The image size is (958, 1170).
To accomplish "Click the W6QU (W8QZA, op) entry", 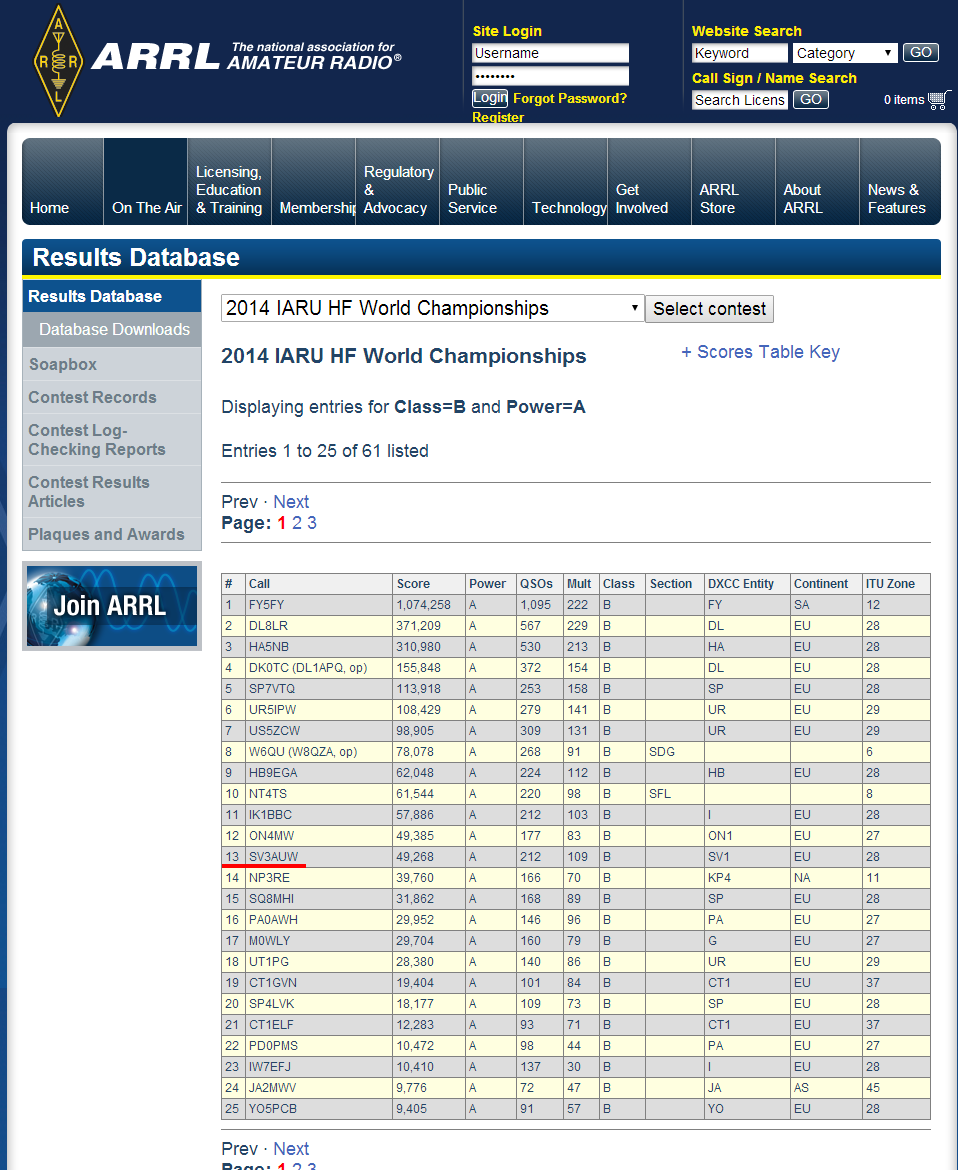I will tap(303, 751).
